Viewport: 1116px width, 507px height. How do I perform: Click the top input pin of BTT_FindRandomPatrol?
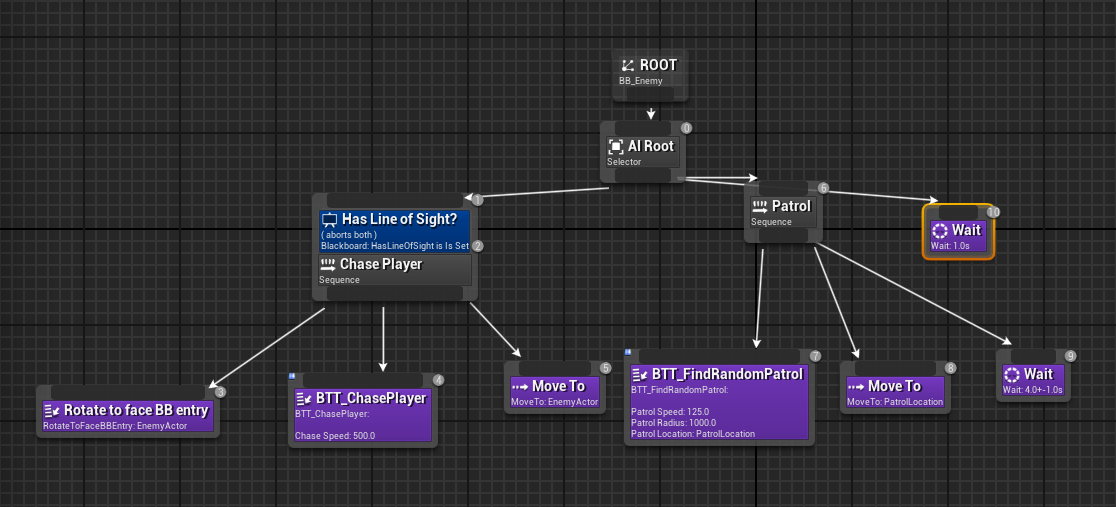719,355
